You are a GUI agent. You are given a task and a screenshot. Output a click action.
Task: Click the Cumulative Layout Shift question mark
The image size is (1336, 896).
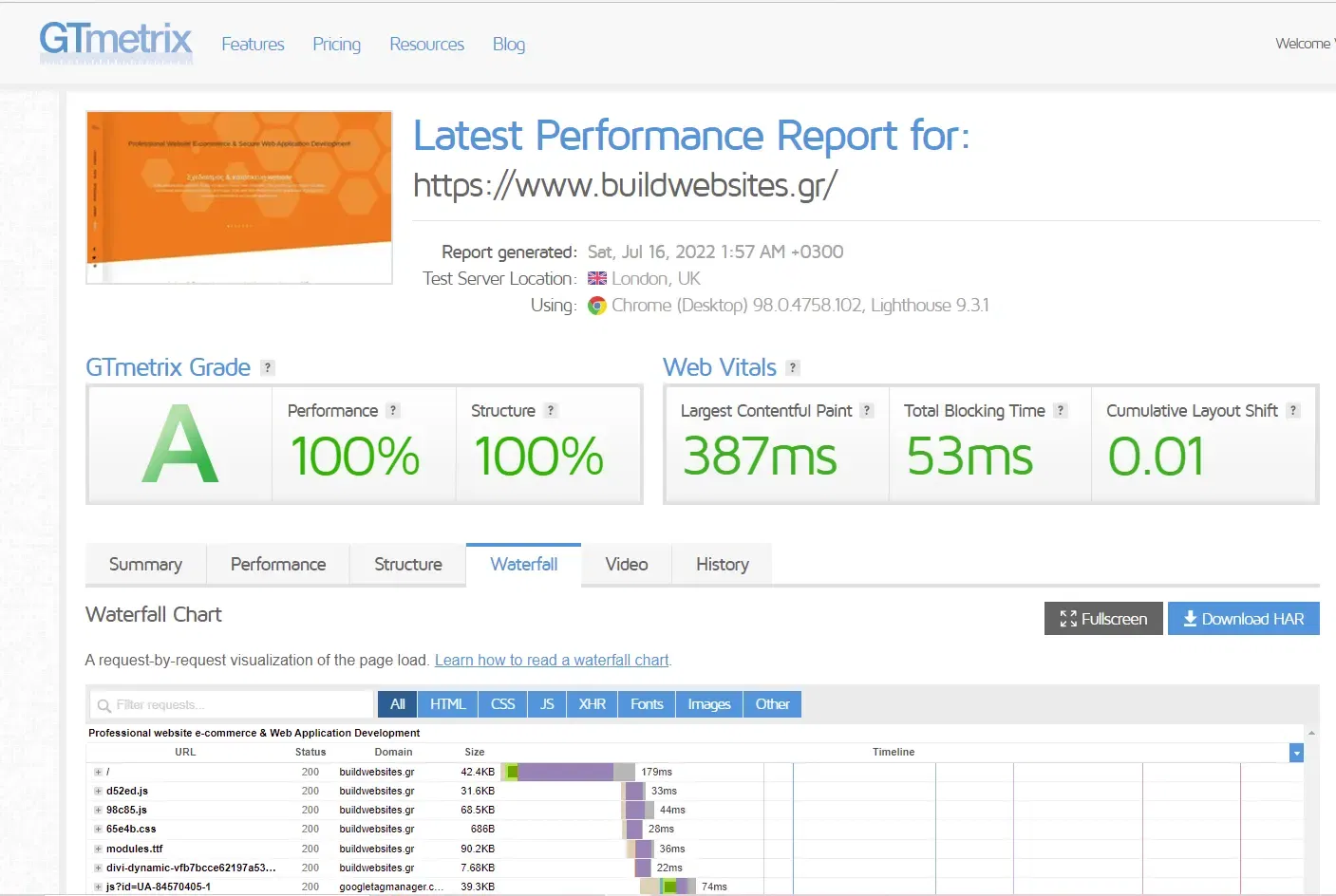click(x=1294, y=410)
